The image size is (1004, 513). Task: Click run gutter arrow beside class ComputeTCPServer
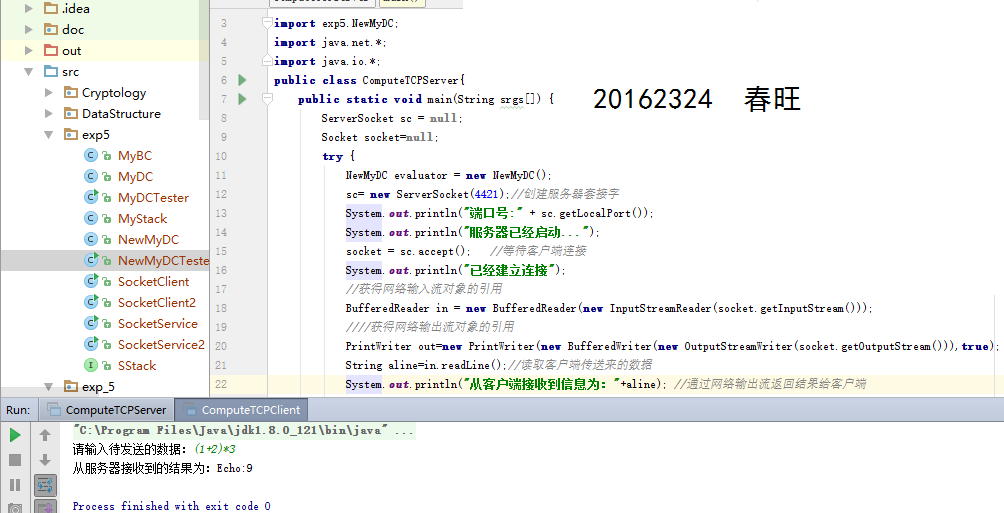[x=242, y=80]
